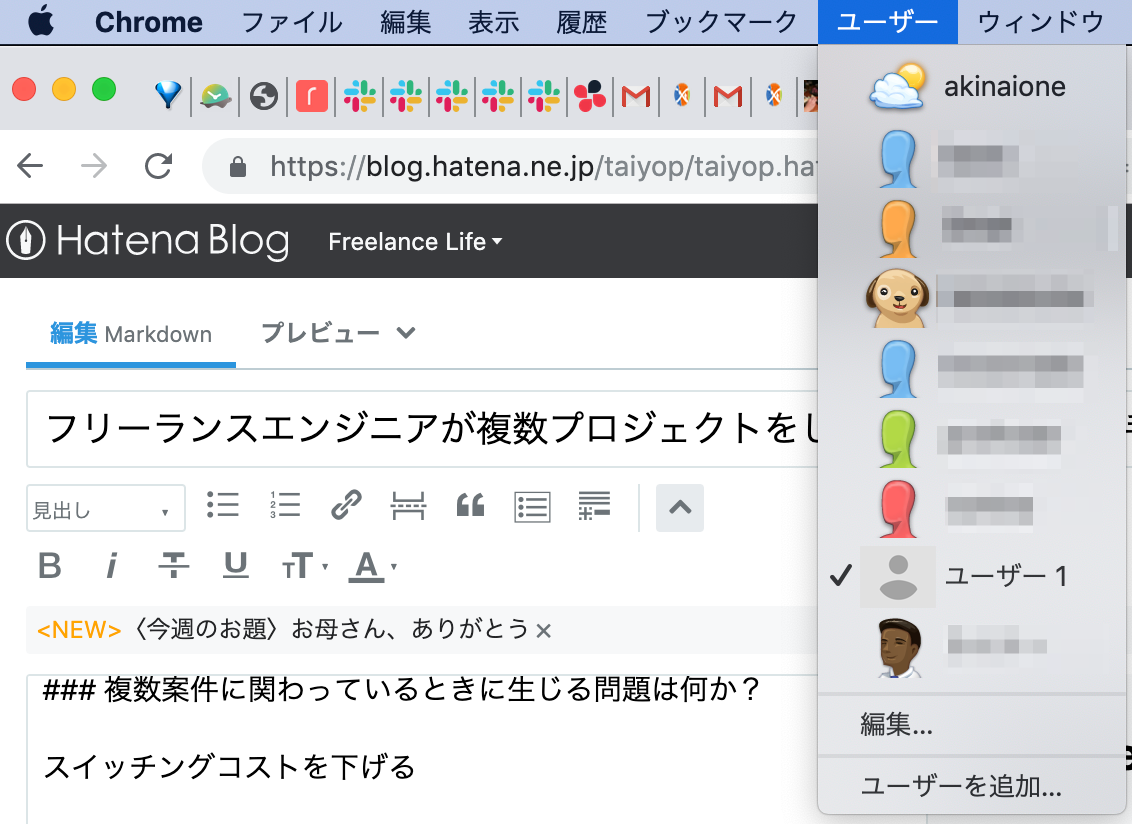Click the 今週のお題 お母さん、ありがとう link
The width and height of the screenshot is (1132, 824).
click(x=332, y=630)
